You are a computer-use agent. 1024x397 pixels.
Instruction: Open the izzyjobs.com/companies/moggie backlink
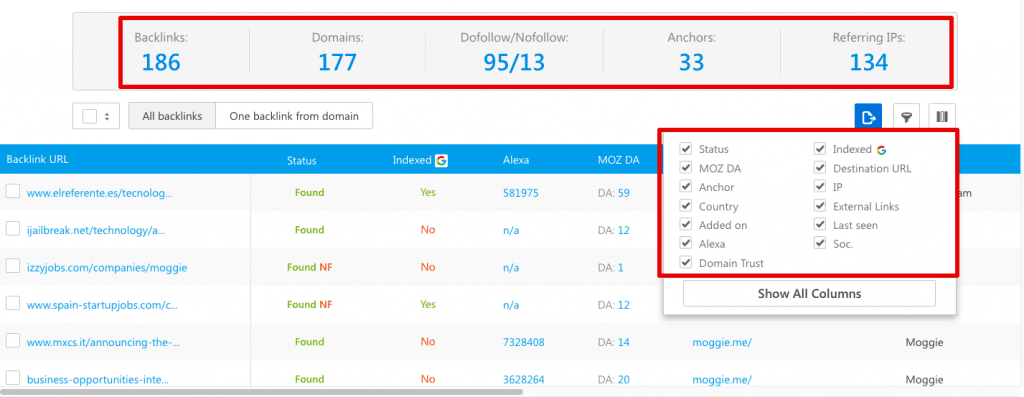click(x=106, y=268)
